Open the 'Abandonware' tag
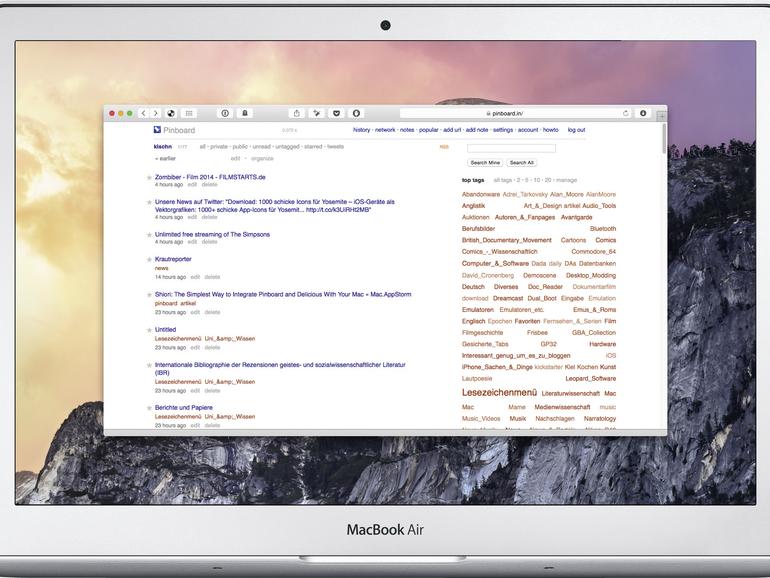The width and height of the screenshot is (770, 578). [481, 194]
